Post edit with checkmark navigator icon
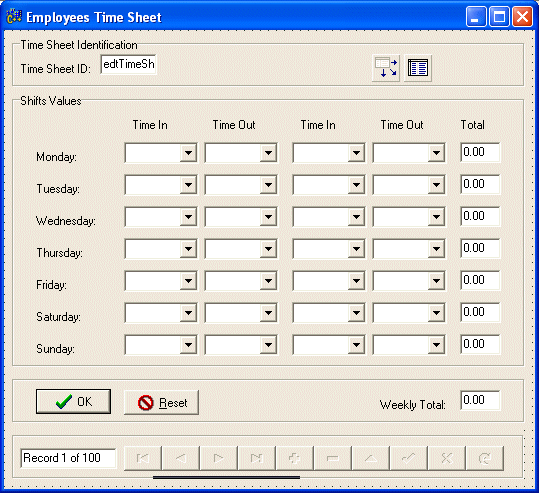539x493 pixels. pos(409,458)
